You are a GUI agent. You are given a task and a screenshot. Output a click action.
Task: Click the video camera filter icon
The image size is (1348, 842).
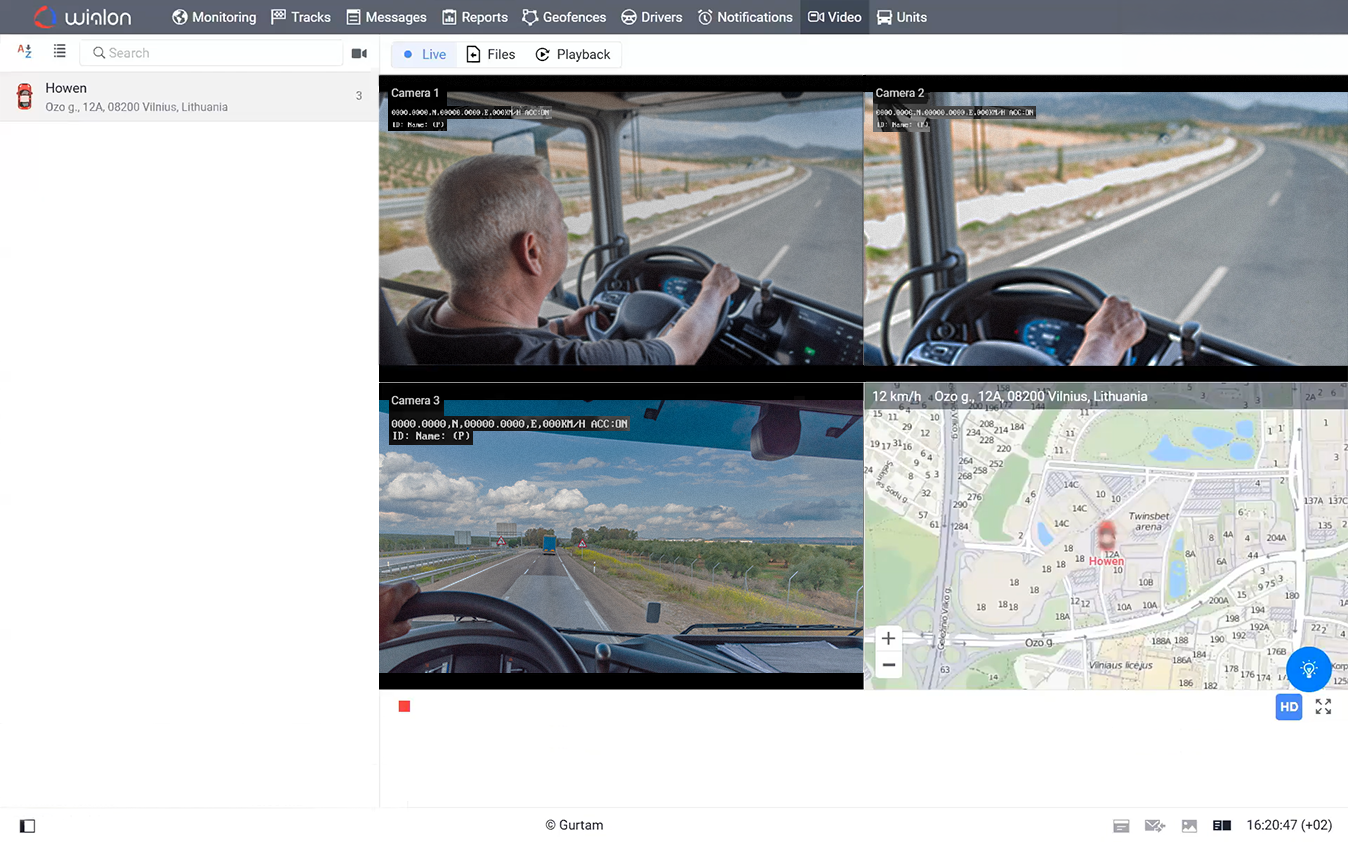(359, 53)
